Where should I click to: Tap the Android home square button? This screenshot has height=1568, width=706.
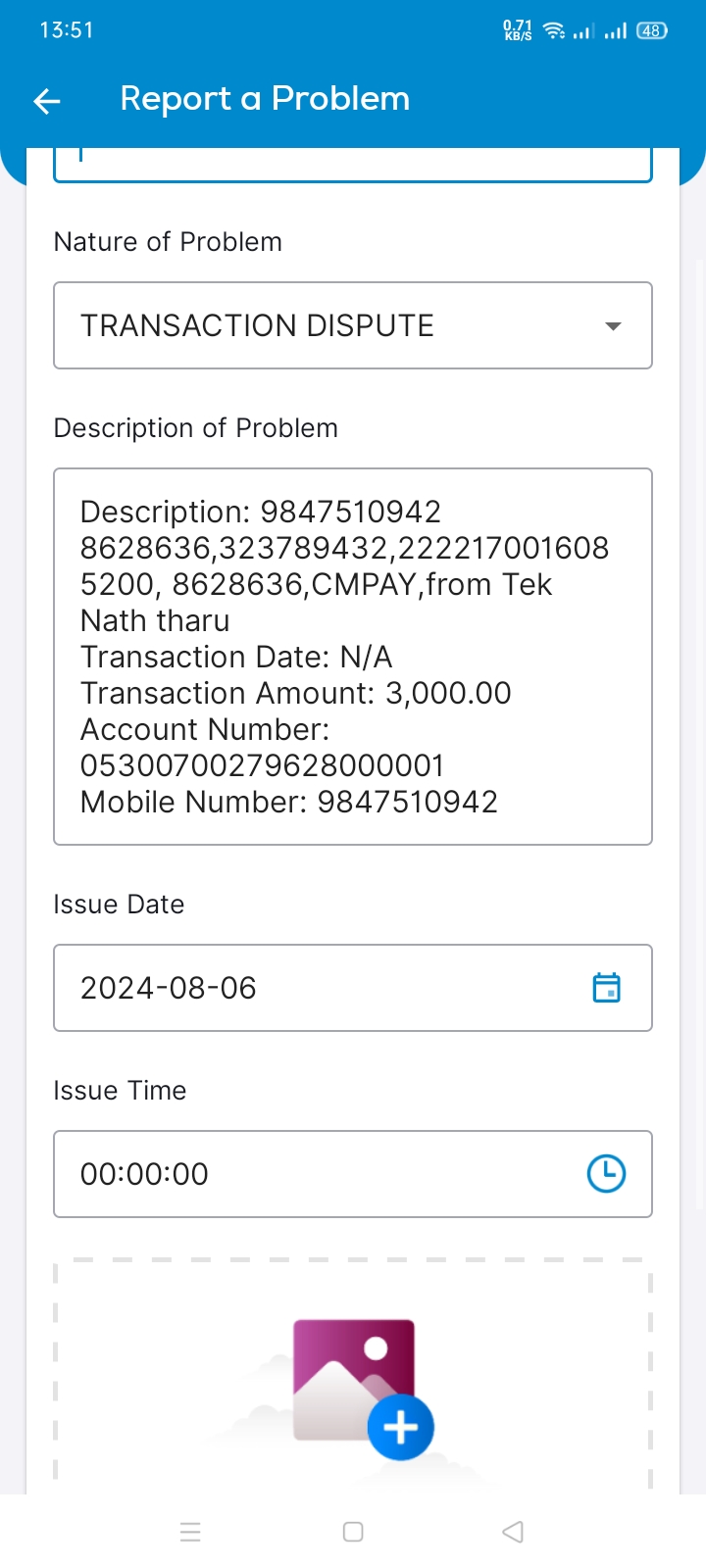point(353,1532)
